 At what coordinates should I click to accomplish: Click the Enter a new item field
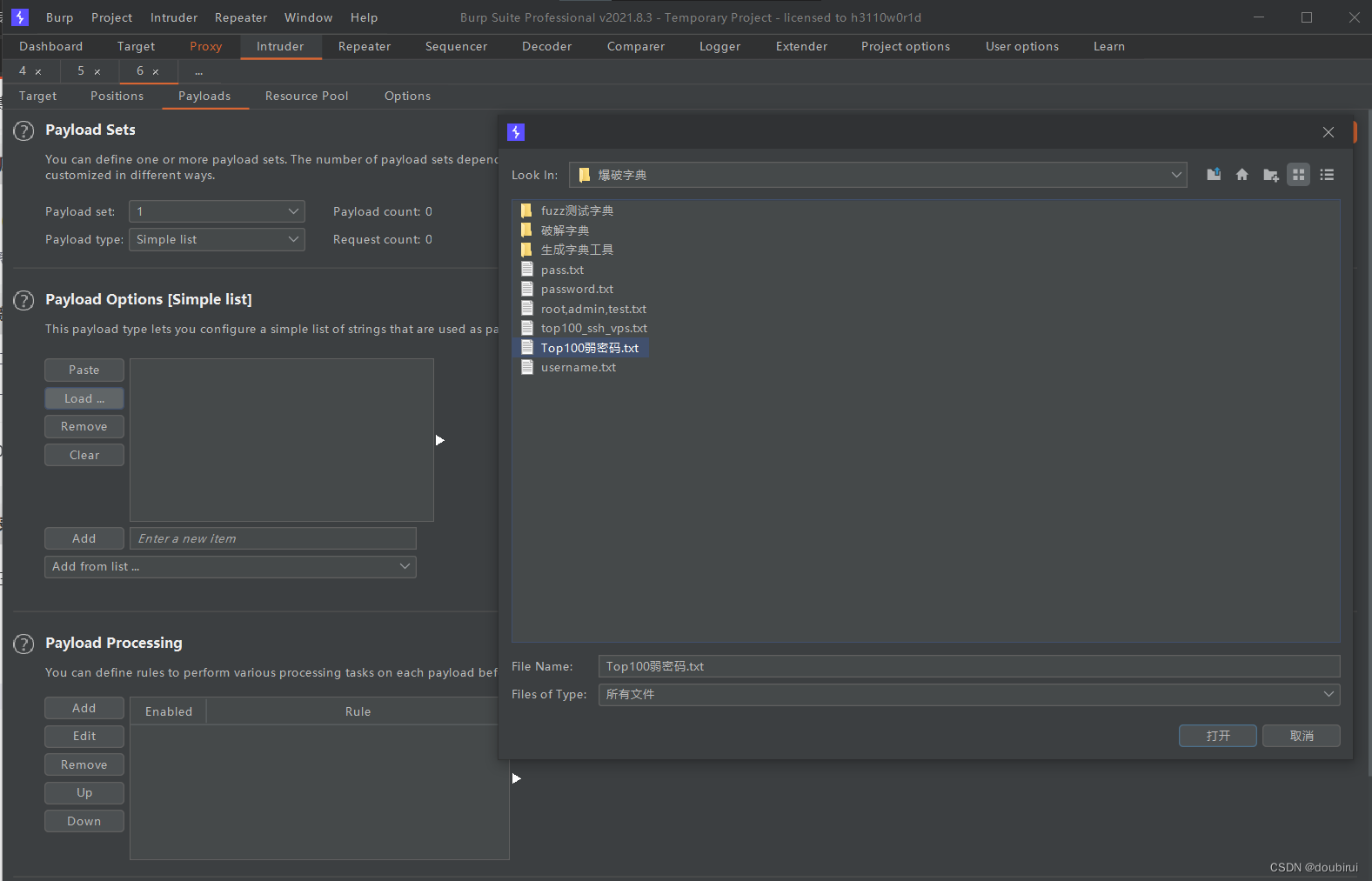click(x=273, y=538)
